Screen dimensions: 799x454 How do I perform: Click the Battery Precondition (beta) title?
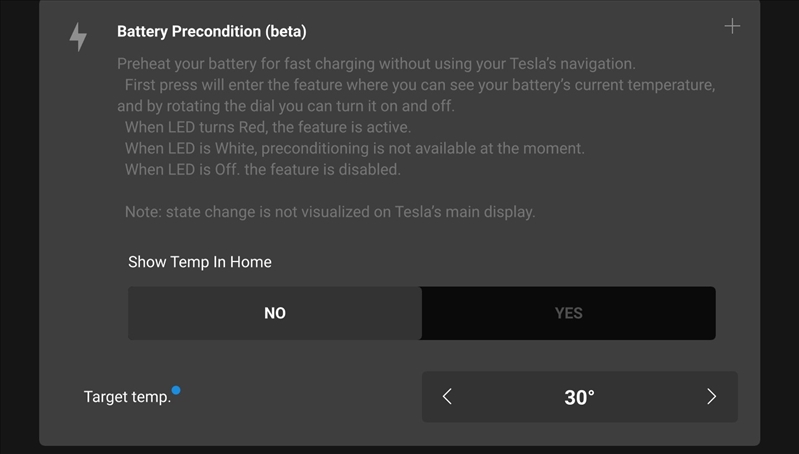pyautogui.click(x=211, y=32)
